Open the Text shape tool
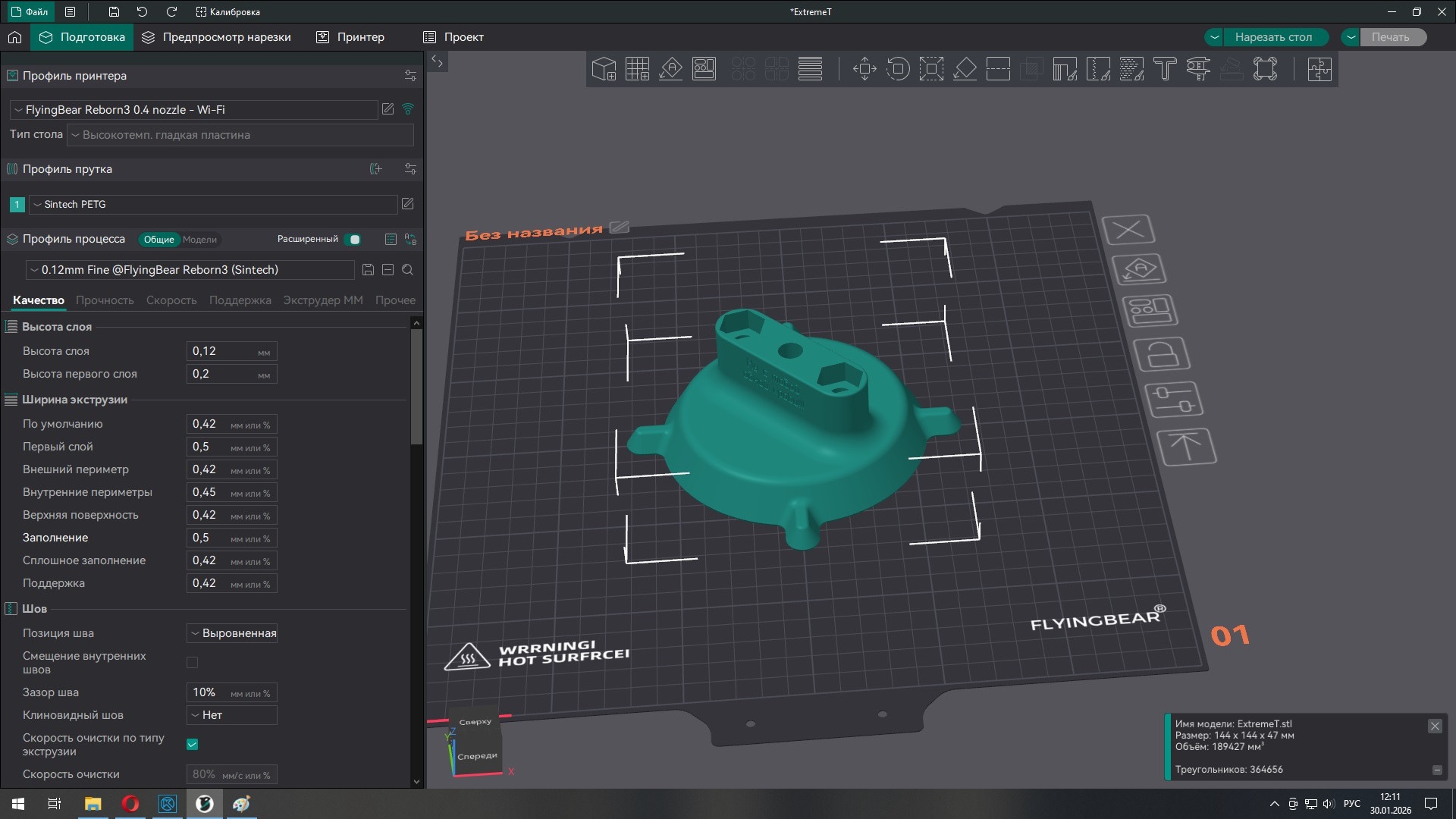The image size is (1456, 819). click(1165, 69)
